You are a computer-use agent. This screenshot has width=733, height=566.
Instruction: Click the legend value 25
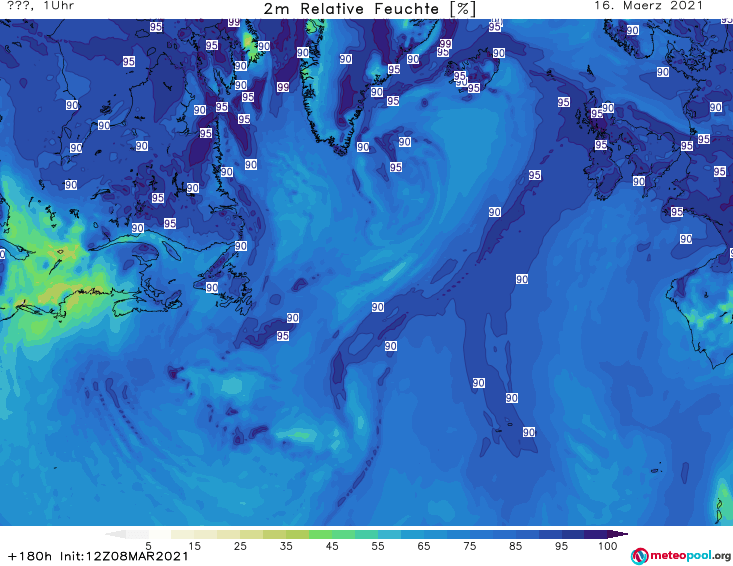pyautogui.click(x=240, y=546)
